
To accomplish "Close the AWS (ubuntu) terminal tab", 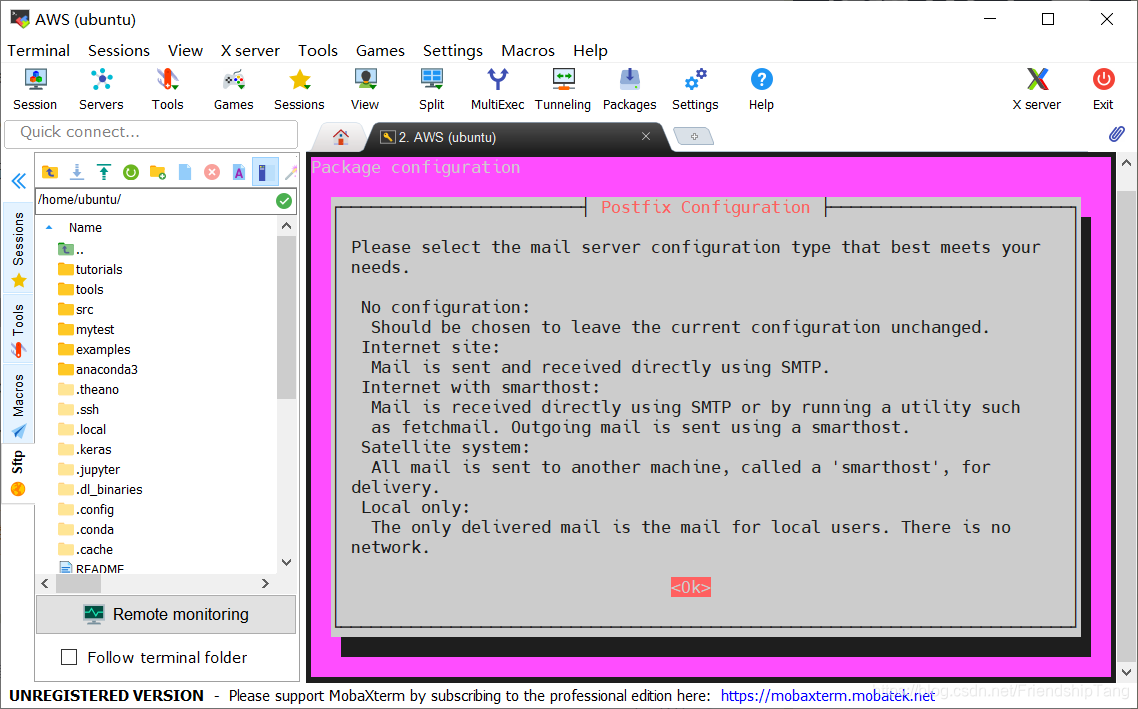I will click(646, 136).
